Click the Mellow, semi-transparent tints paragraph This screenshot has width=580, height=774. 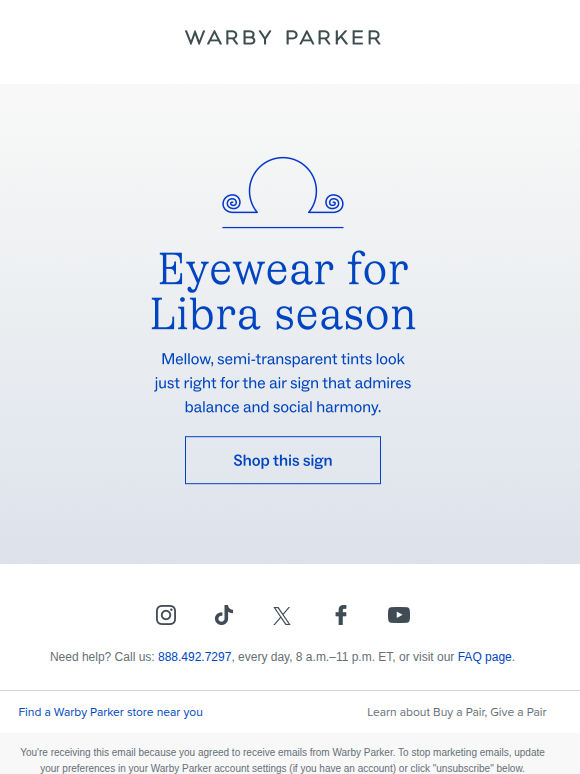[283, 383]
